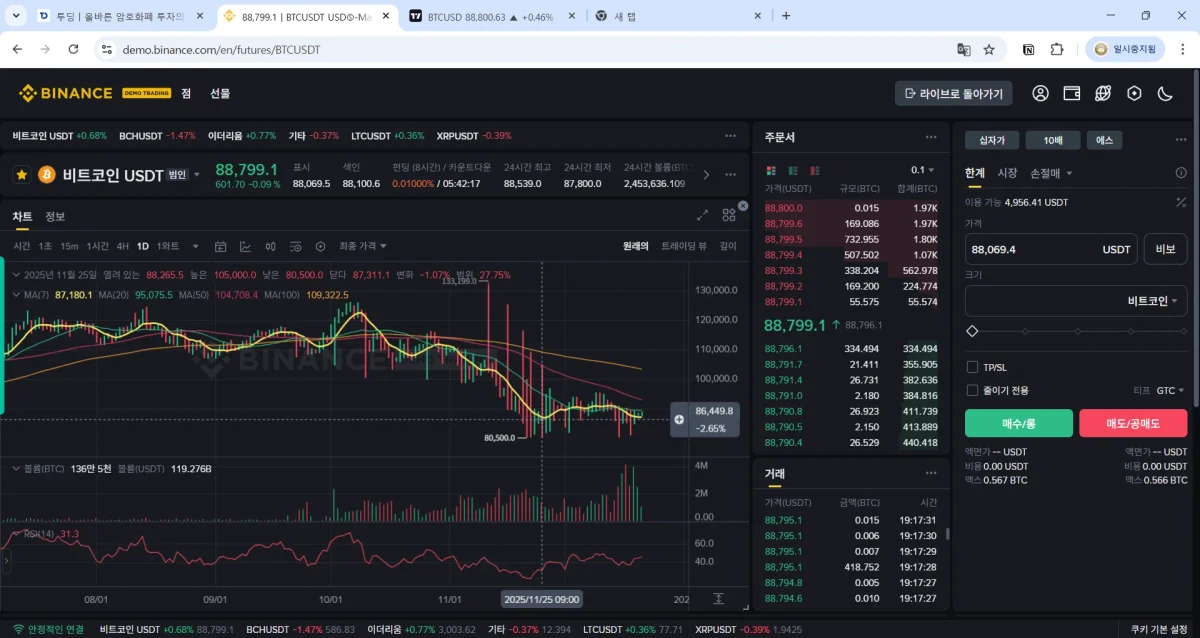This screenshot has width=1200, height=638.
Task: Select the 15m chart interval
Action: point(69,246)
